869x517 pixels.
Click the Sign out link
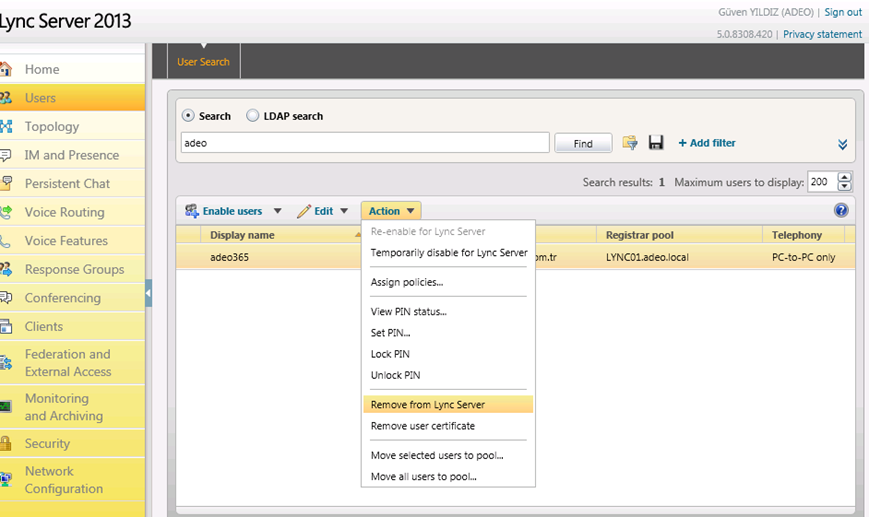click(843, 12)
